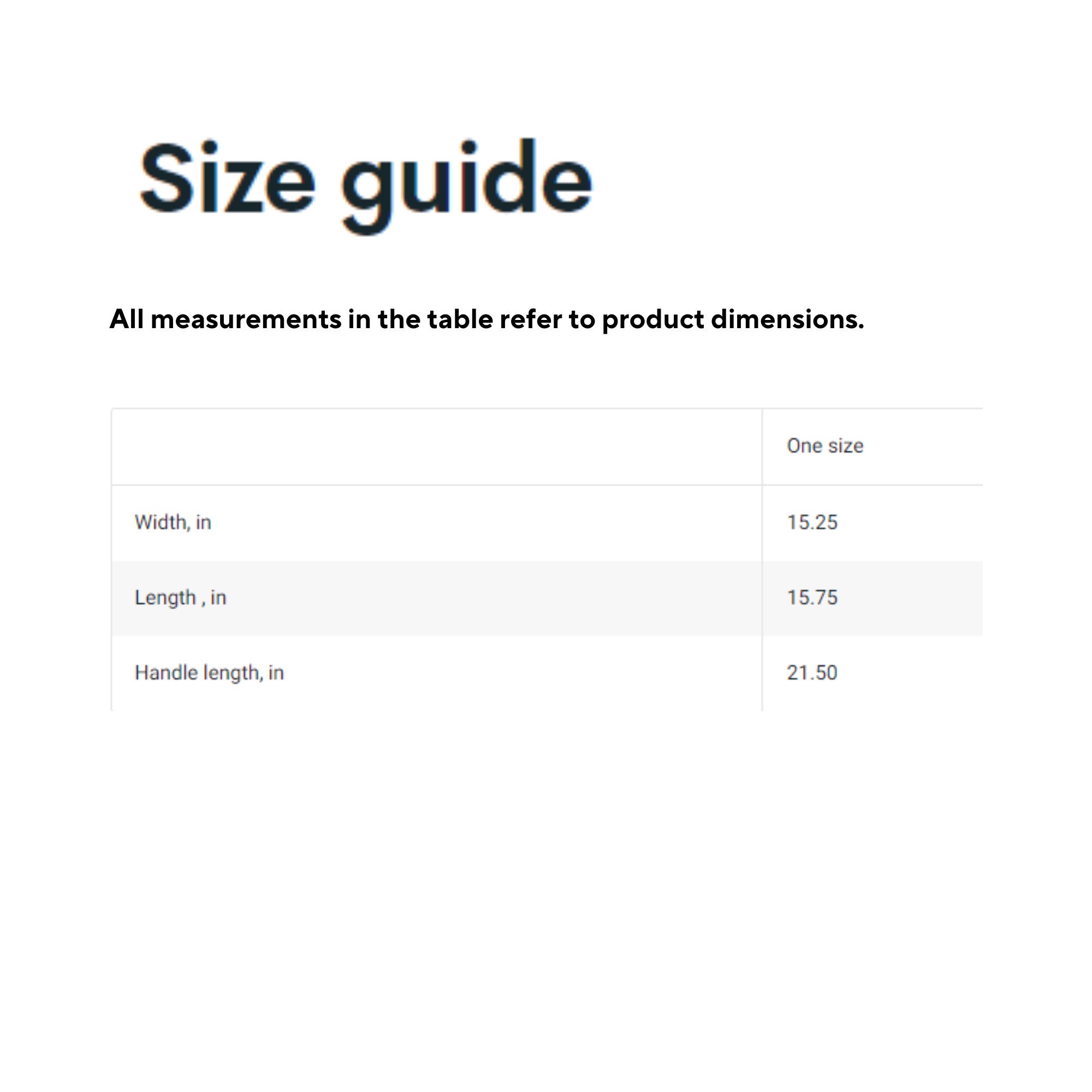Click the measurements description sentence
Viewport: 1092px width, 1092px height.
486,320
